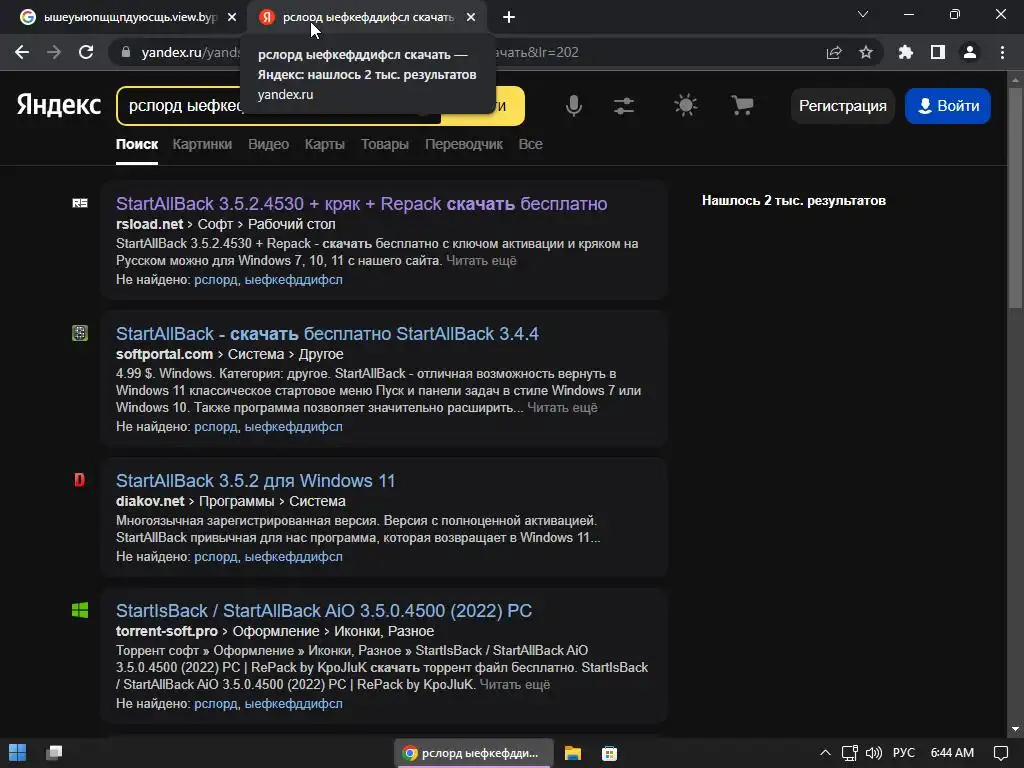Open StartIsBack / StartAllBack AiO result
Viewport: 1024px width, 768px height.
[324, 611]
